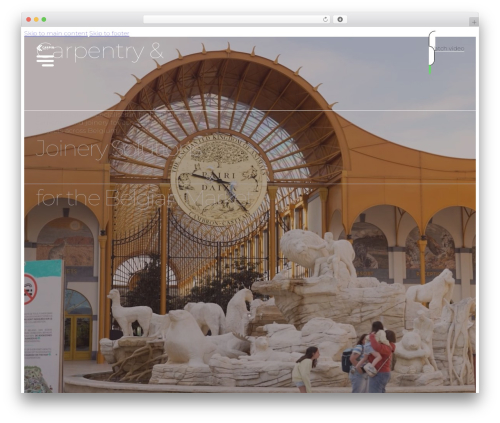
Task: Minimize the window with yellow button
Action: (36, 20)
